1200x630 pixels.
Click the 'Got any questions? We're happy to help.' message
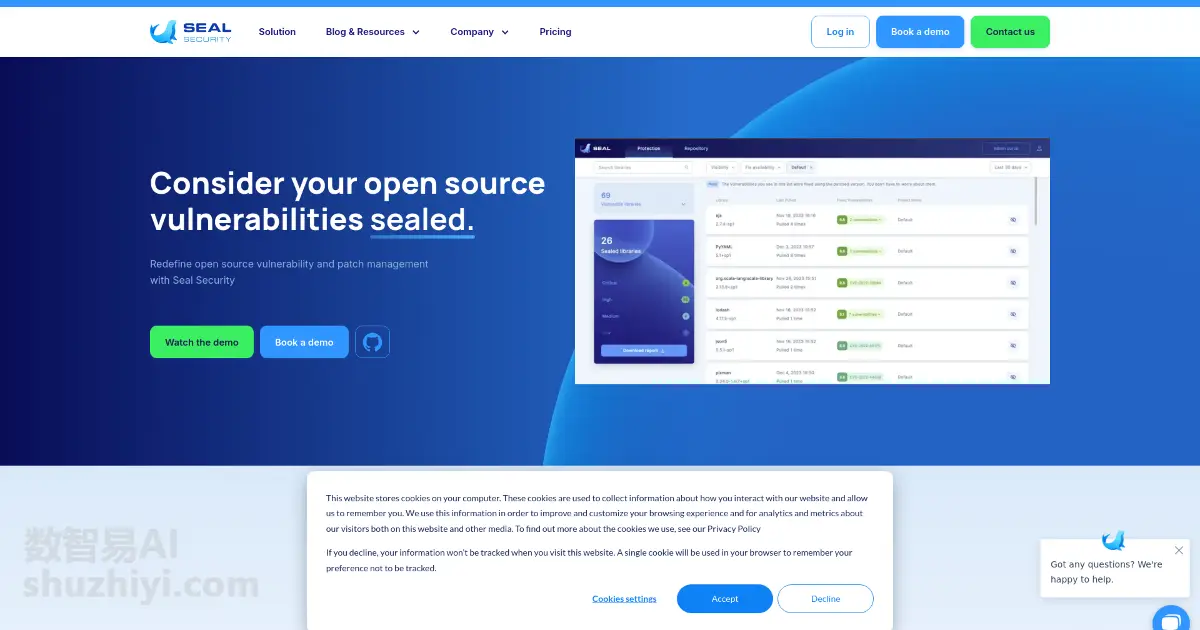coord(1106,572)
